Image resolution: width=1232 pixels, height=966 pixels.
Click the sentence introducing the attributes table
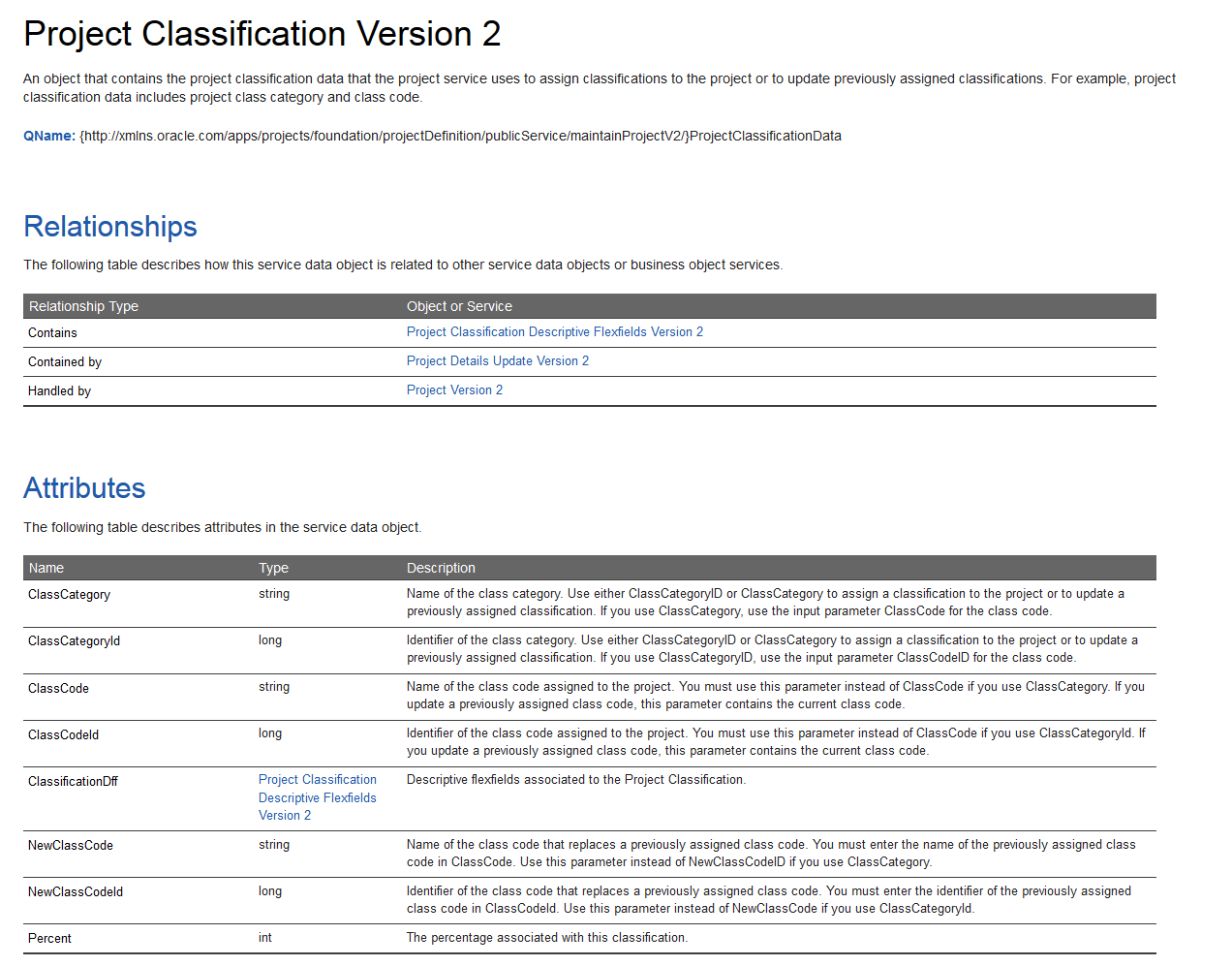[x=223, y=527]
